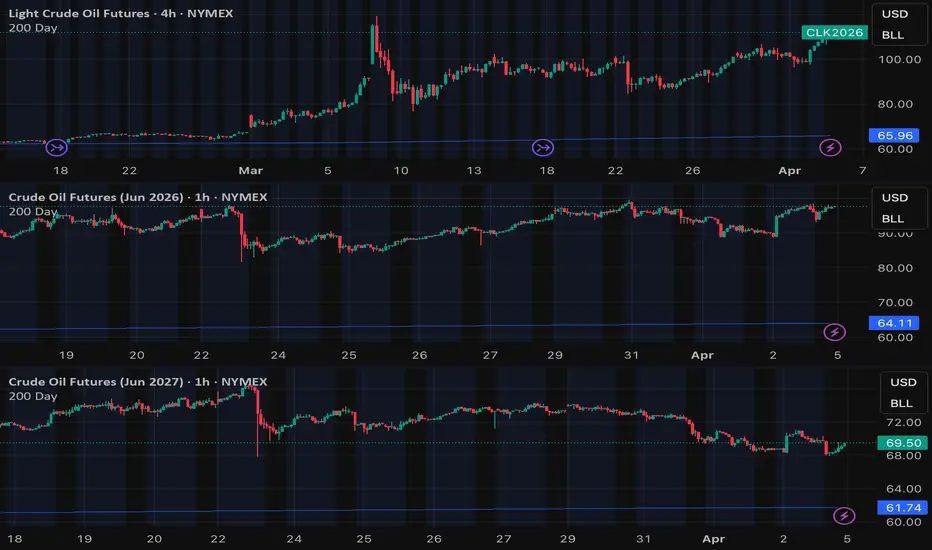Click the 24 date label in Jun 2026 chart axis

click(x=278, y=355)
